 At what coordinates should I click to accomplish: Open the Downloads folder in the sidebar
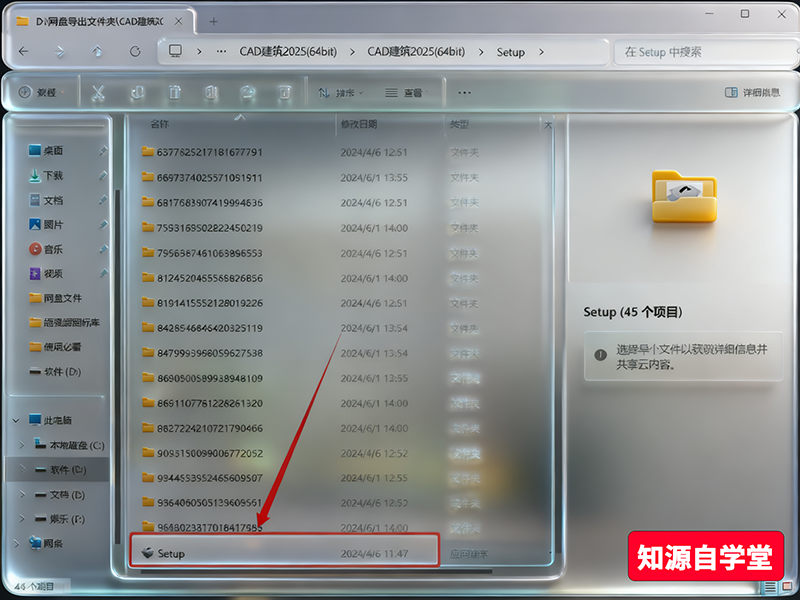[55, 175]
